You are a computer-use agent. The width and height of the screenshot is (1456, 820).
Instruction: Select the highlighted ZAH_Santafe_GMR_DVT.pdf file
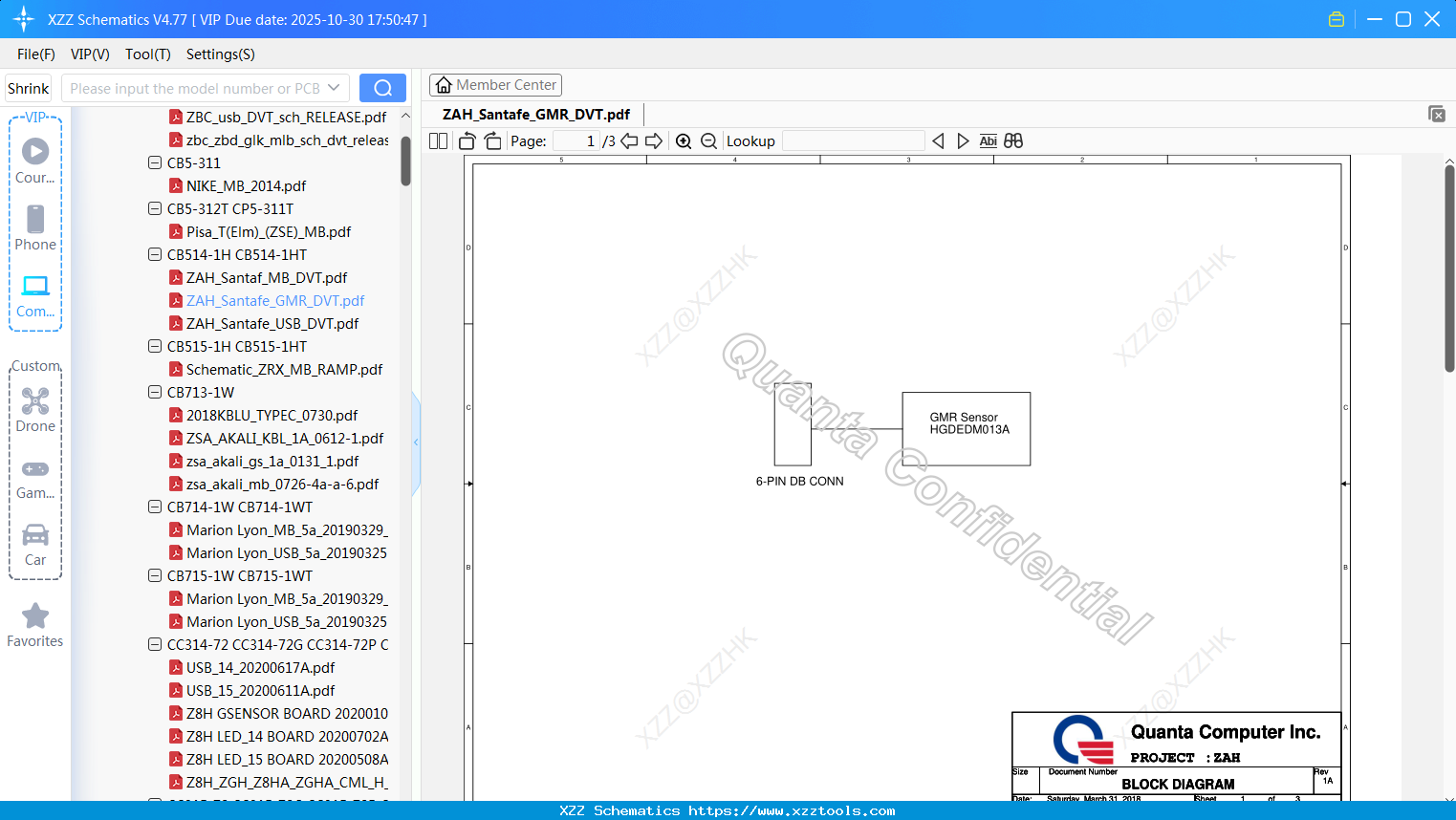275,300
